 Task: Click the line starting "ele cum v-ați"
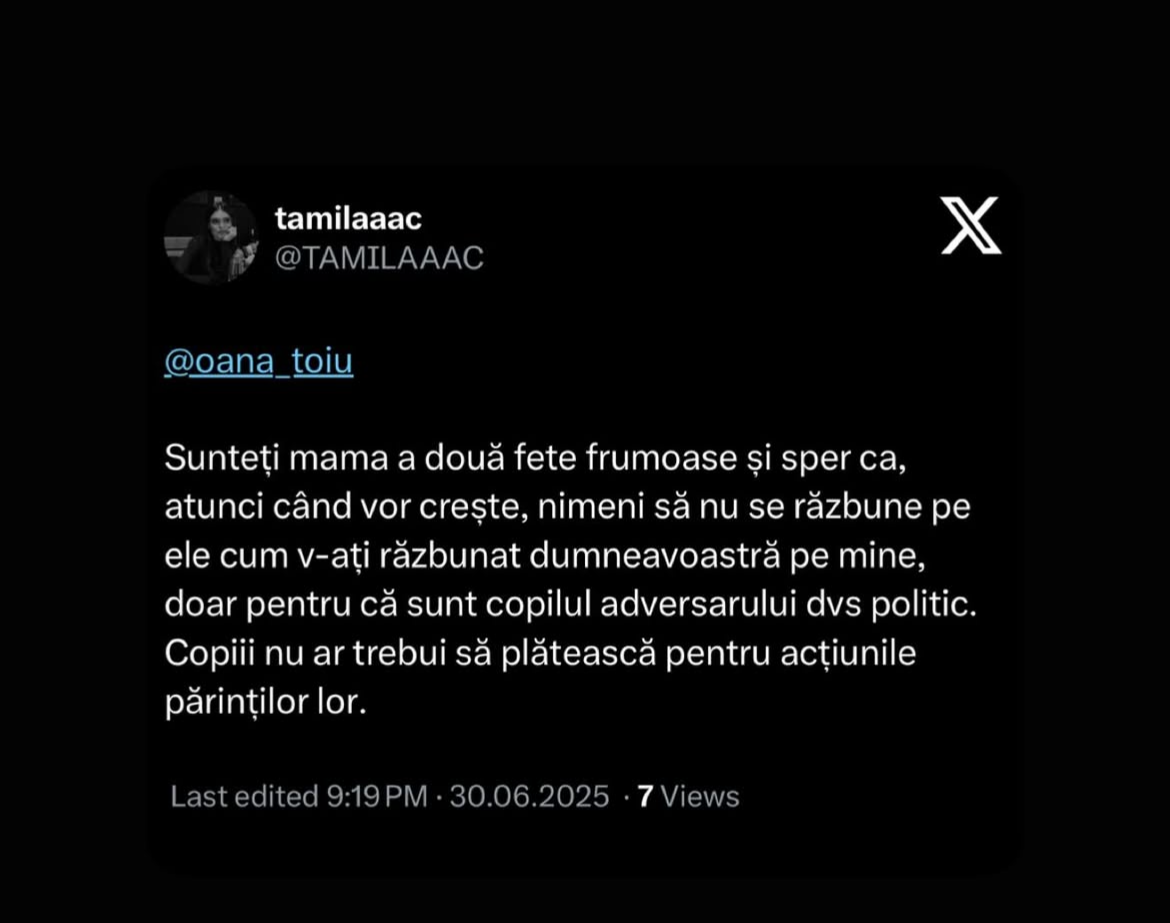[x=541, y=556]
